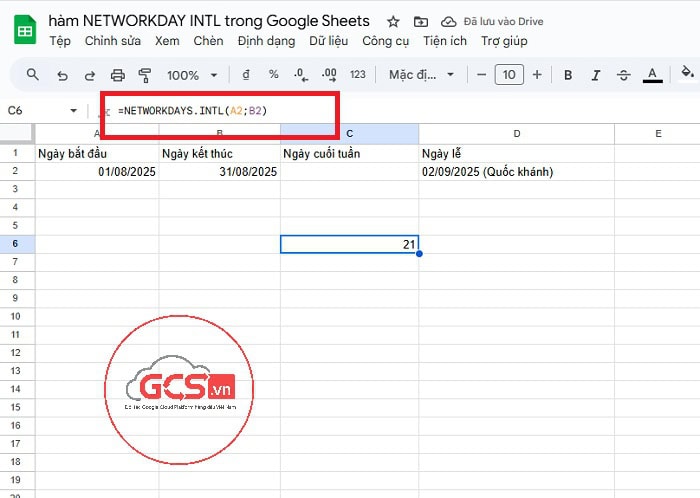
Task: Star this spreadsheet document
Action: [393, 21]
